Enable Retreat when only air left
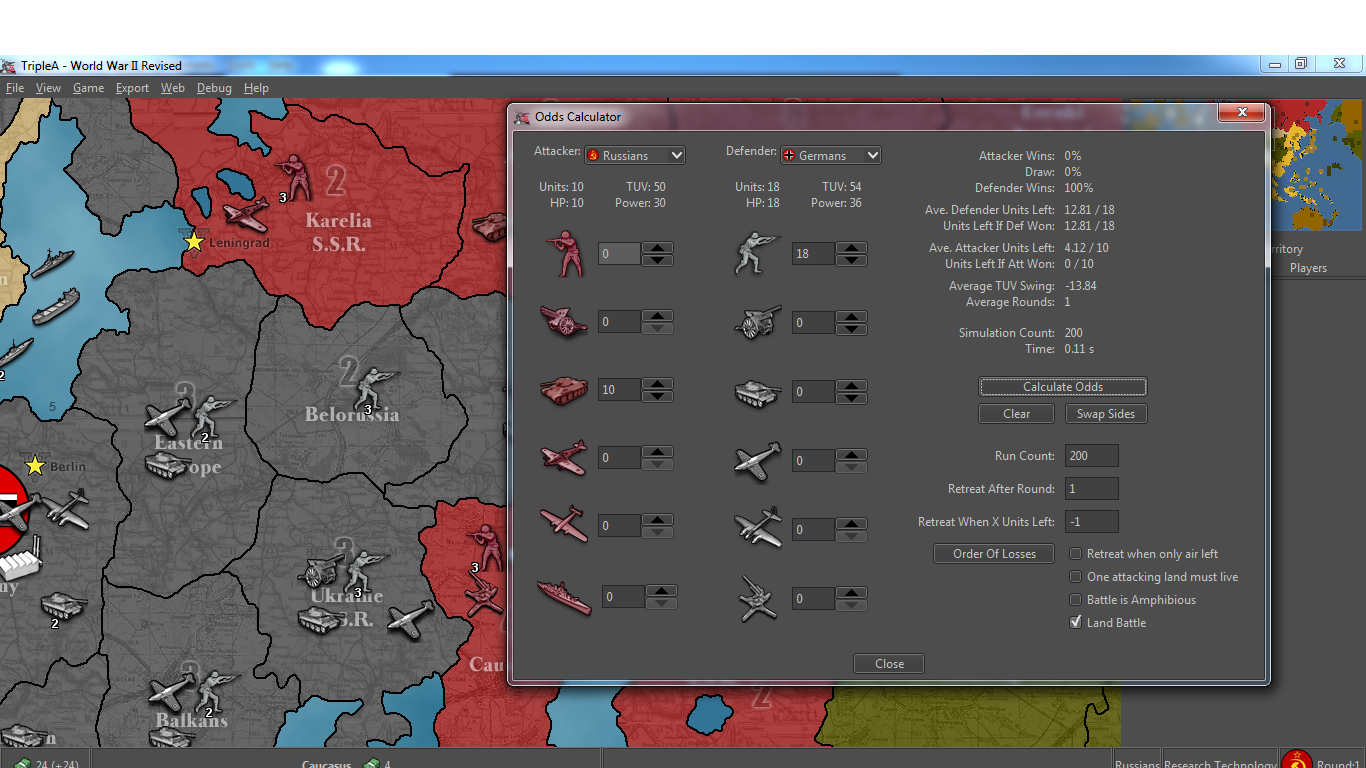The image size is (1366, 768). tap(1076, 554)
